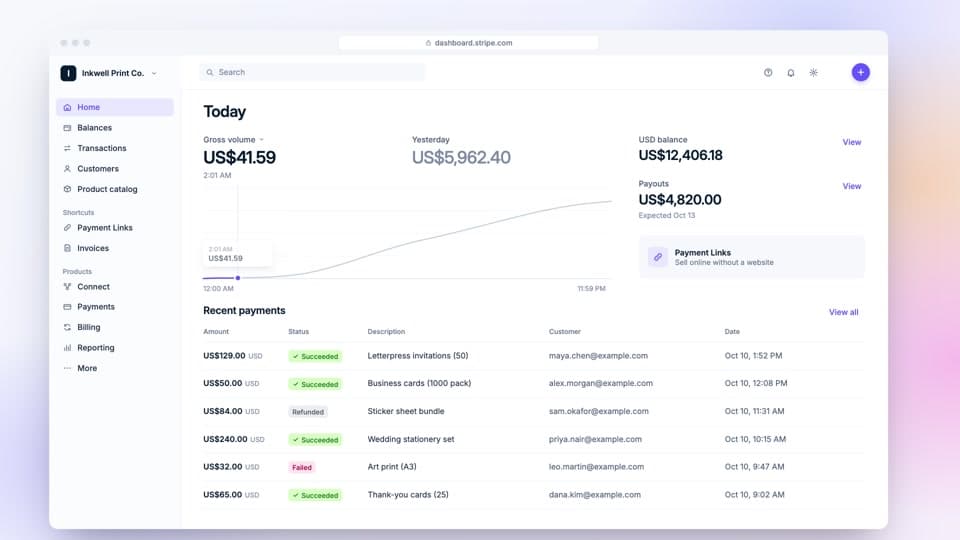
Task: Click customer leo.martin@example.com
Action: [596, 467]
